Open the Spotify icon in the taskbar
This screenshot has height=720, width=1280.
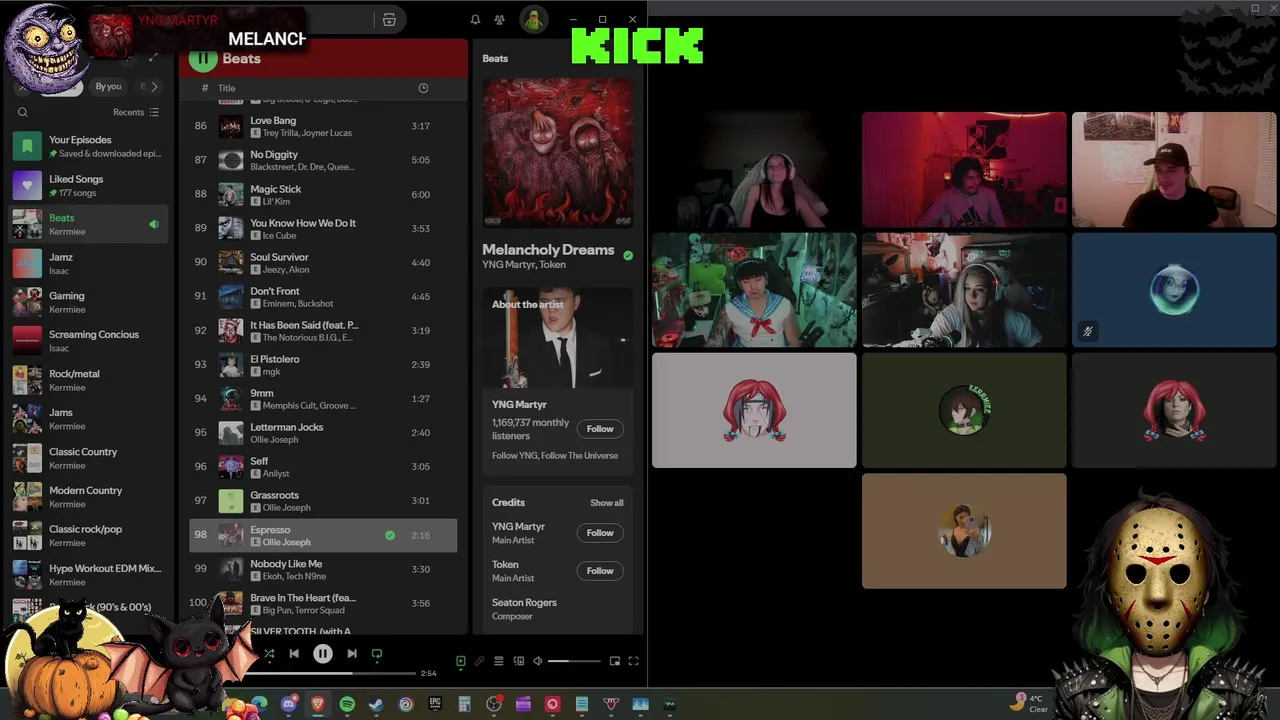coord(347,704)
